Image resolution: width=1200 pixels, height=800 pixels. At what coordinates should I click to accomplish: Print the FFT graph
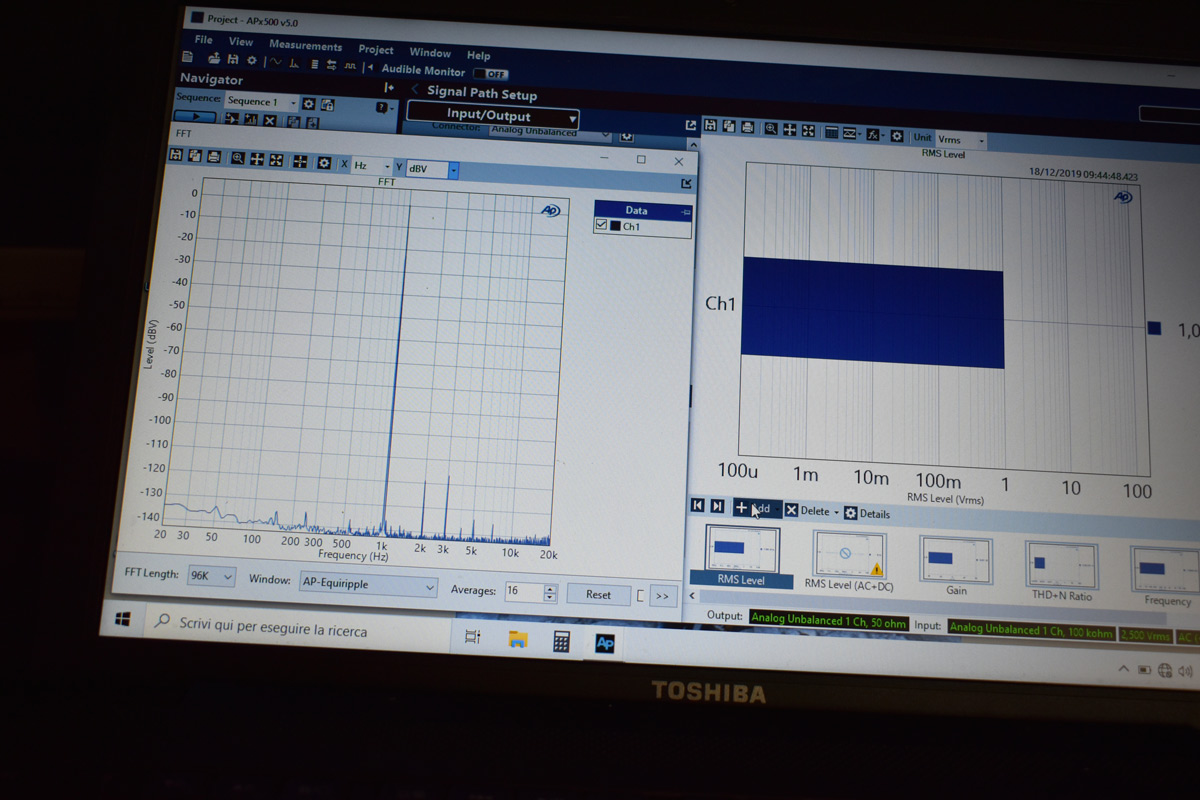click(213, 157)
